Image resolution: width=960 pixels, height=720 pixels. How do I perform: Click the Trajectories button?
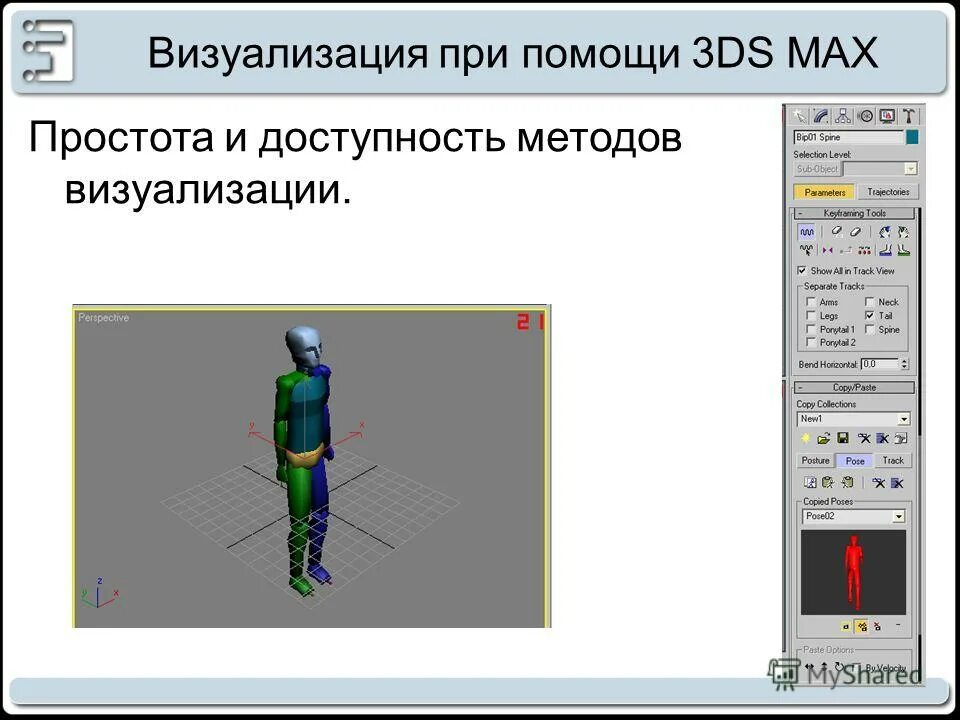point(888,192)
